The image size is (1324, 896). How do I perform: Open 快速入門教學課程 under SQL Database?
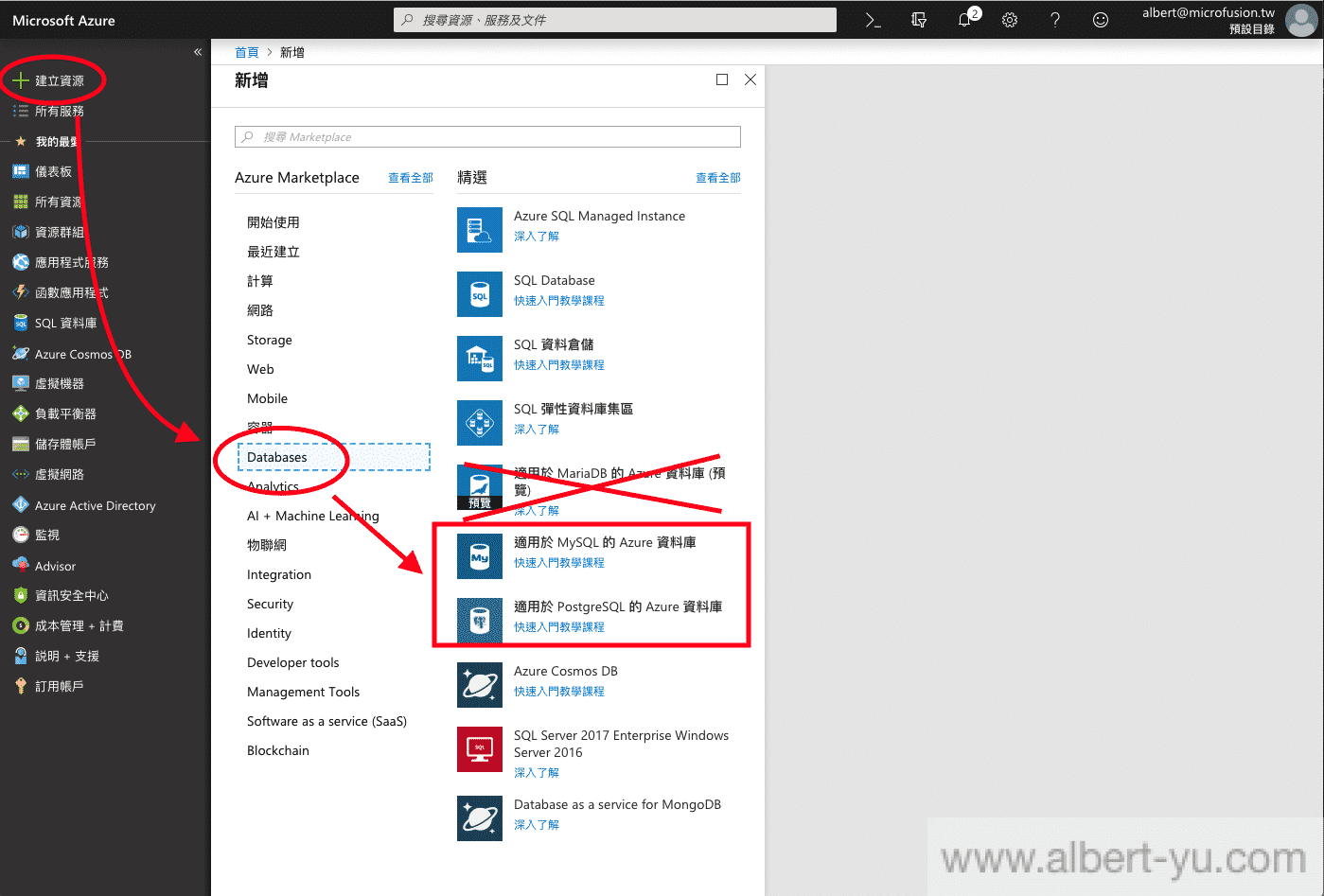tap(559, 301)
